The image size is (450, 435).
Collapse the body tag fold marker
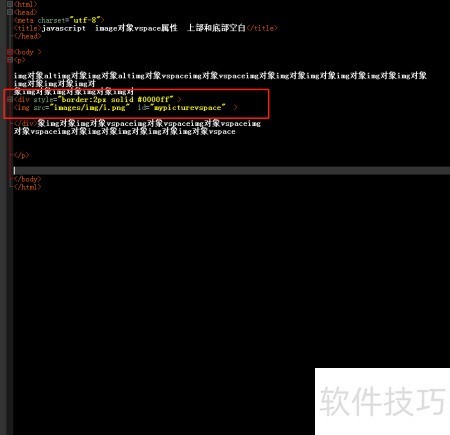click(10, 52)
